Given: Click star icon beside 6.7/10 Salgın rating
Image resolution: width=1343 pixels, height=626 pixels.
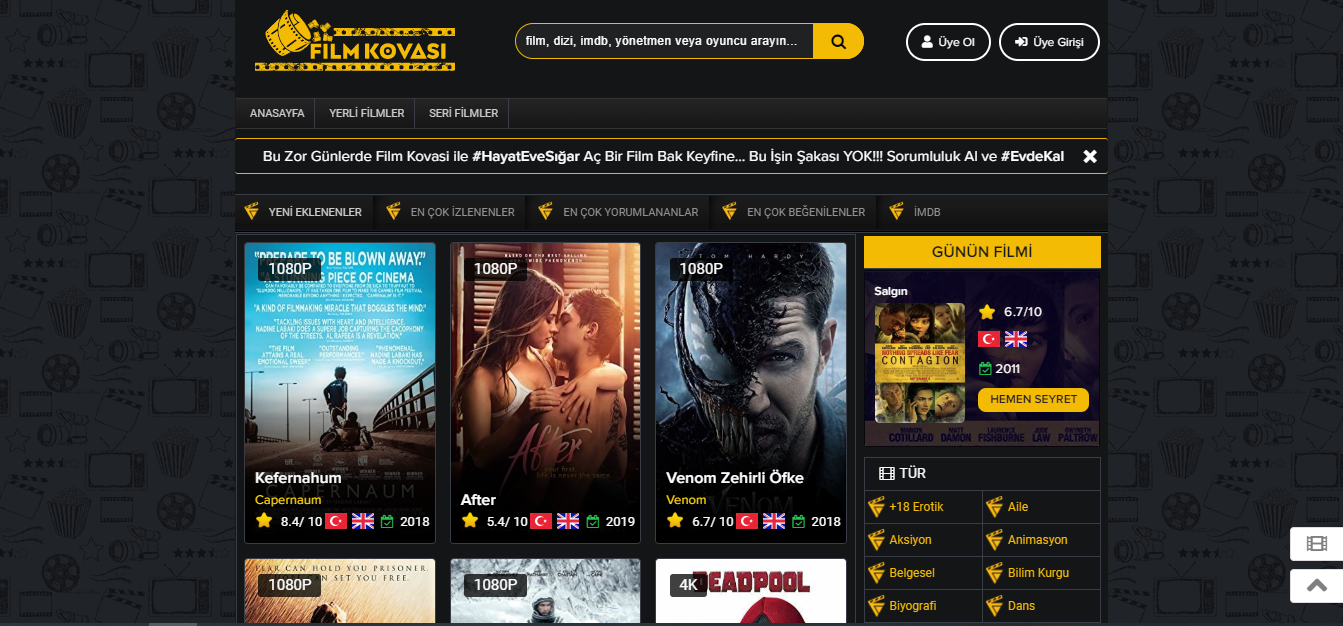Looking at the screenshot, I should (987, 312).
